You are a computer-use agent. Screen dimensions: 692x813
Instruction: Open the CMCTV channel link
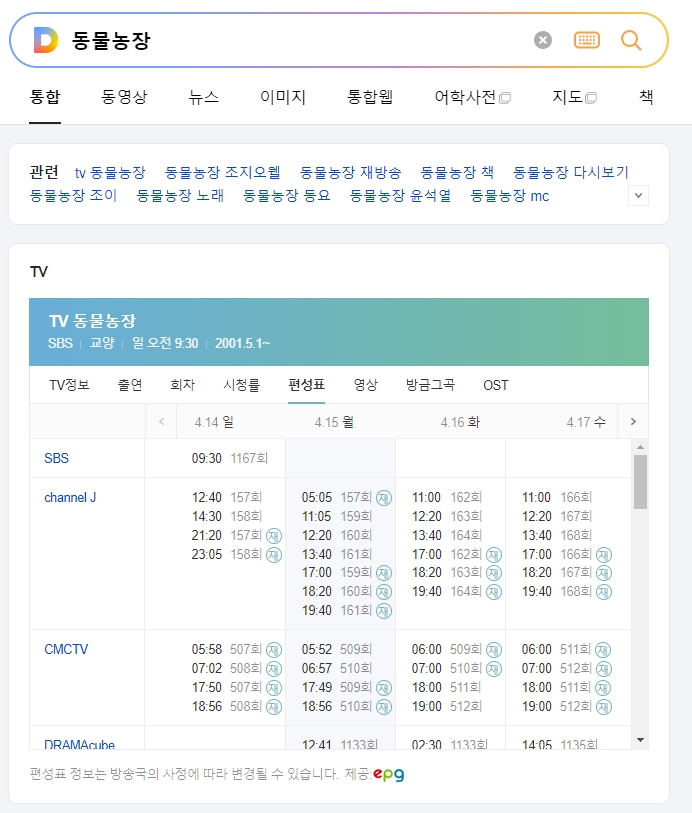[x=66, y=649]
